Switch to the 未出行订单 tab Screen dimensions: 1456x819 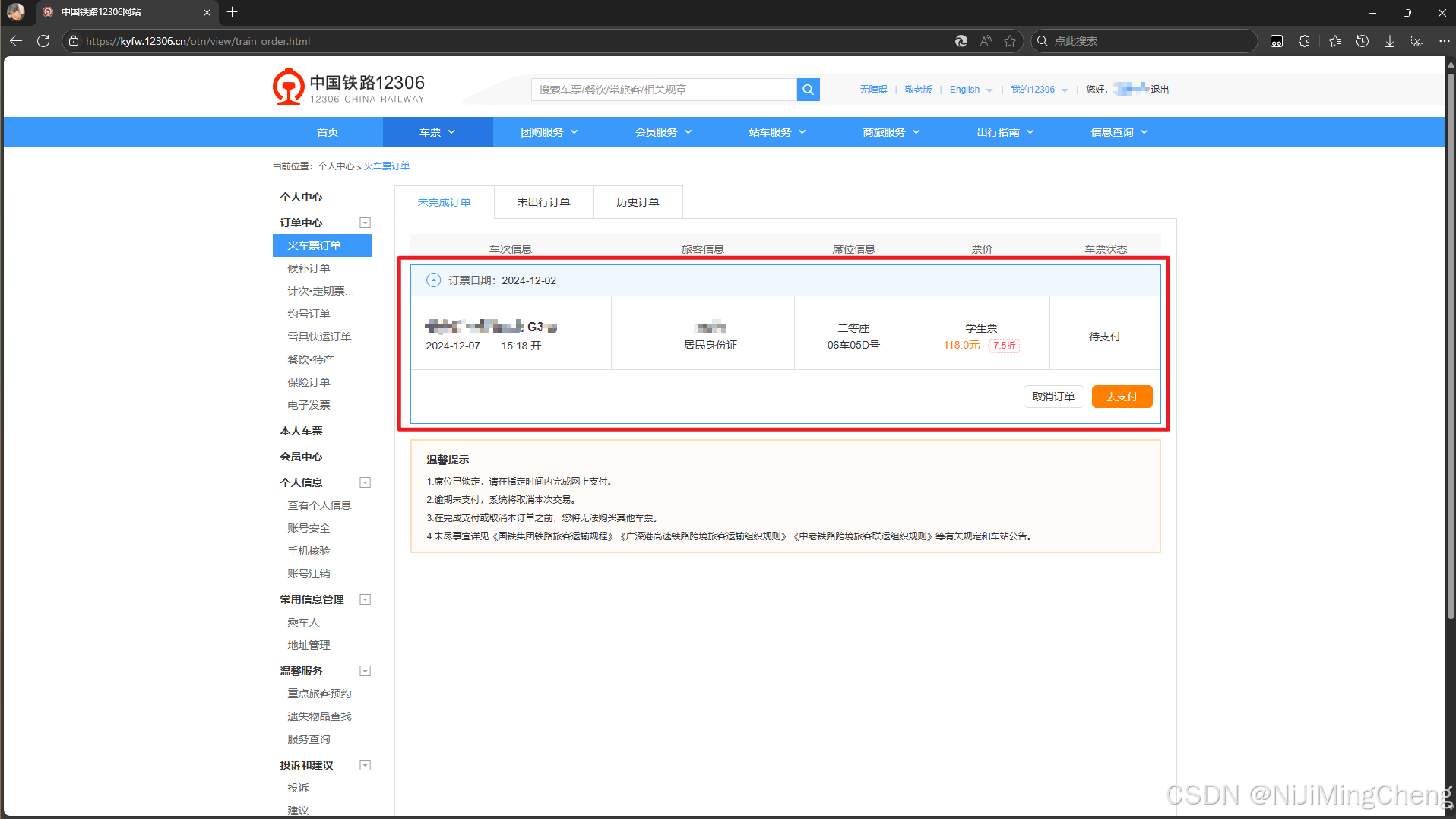543,201
